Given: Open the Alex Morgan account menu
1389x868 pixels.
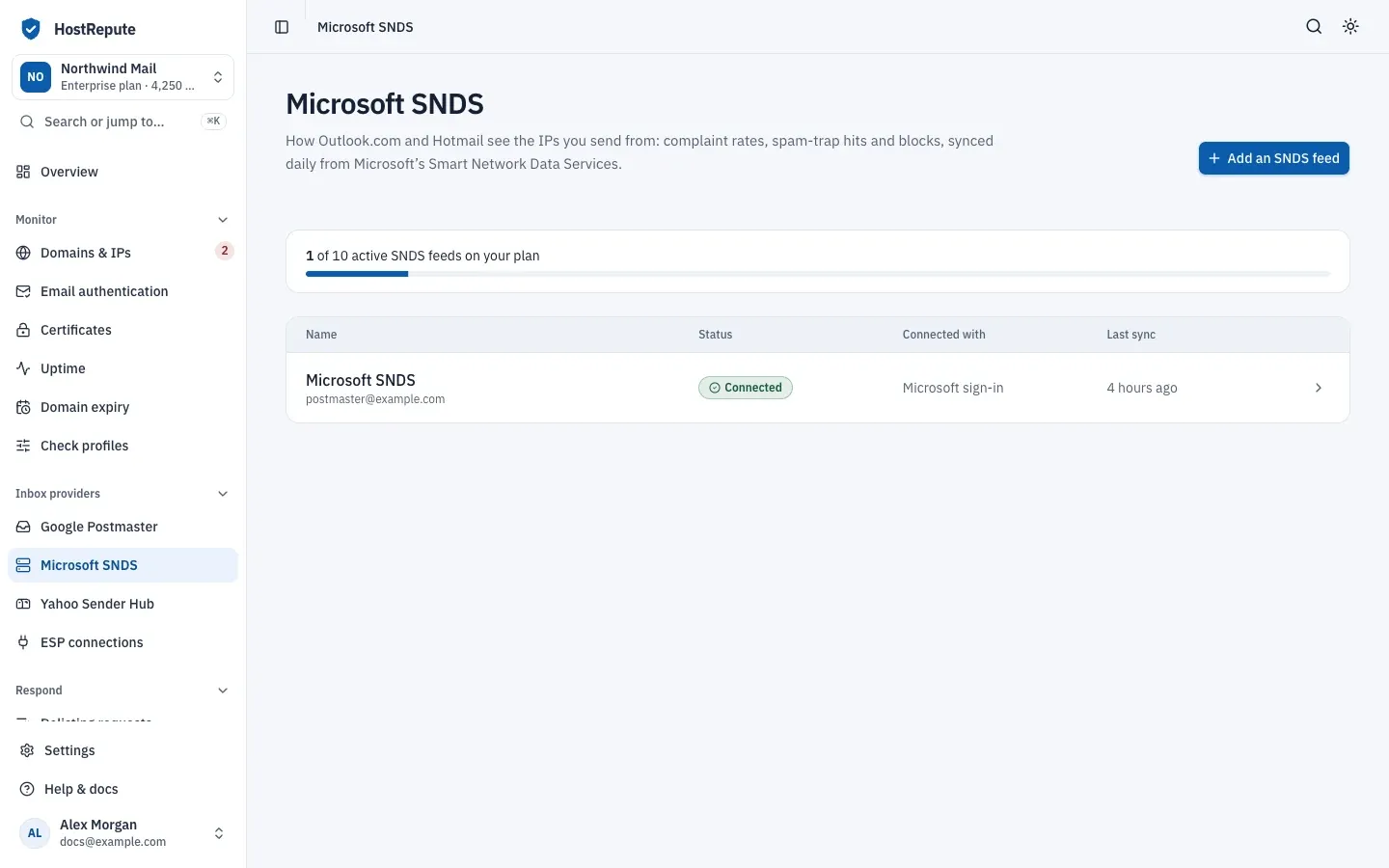Looking at the screenshot, I should pos(123,833).
